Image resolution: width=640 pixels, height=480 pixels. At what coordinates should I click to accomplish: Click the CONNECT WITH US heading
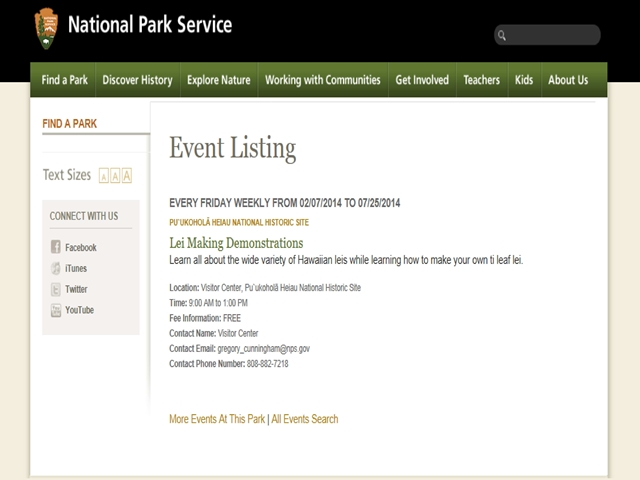click(84, 216)
